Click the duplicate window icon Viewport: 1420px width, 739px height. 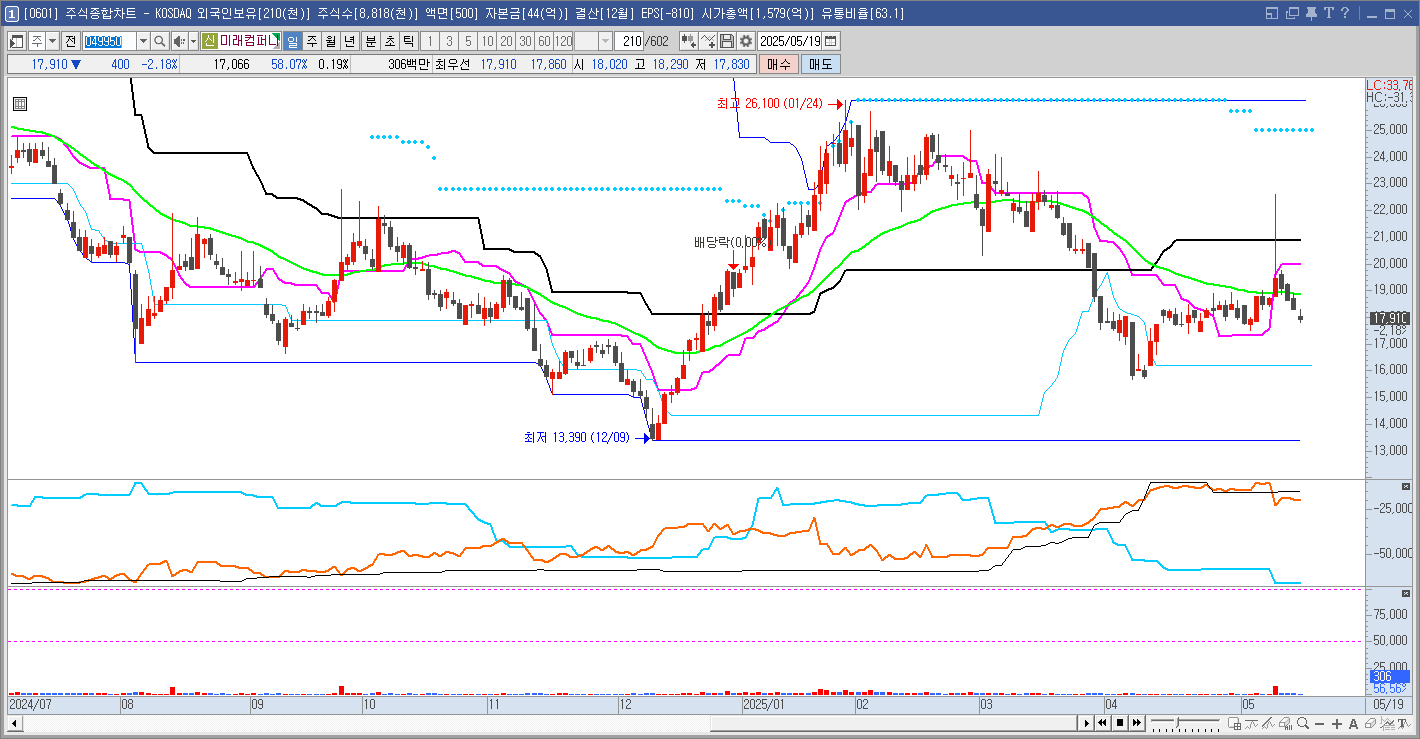1292,13
